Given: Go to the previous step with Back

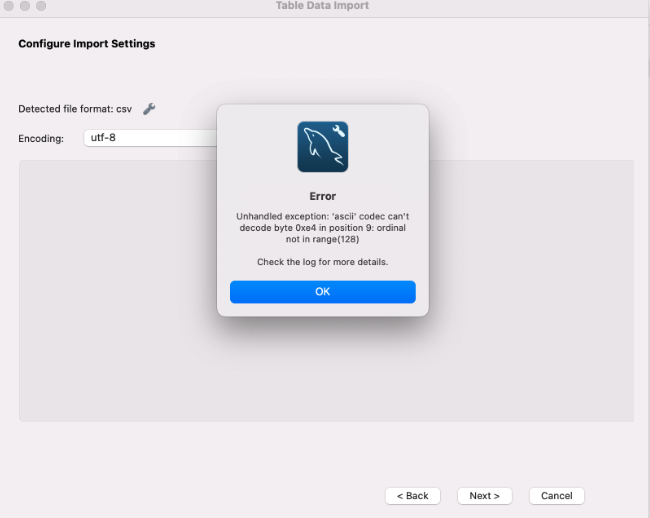Looking at the screenshot, I should (x=412, y=496).
